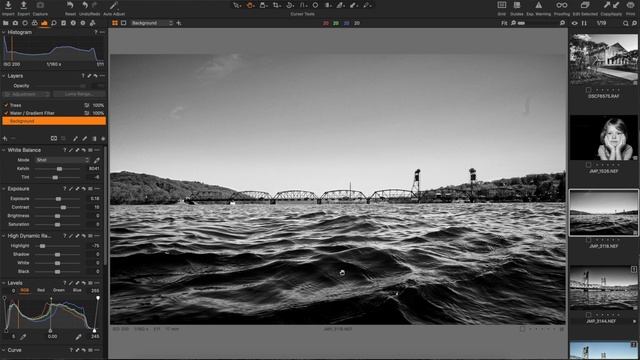The image size is (640, 360).
Task: Select the Red channel tab in Levels
Action: click(41, 291)
